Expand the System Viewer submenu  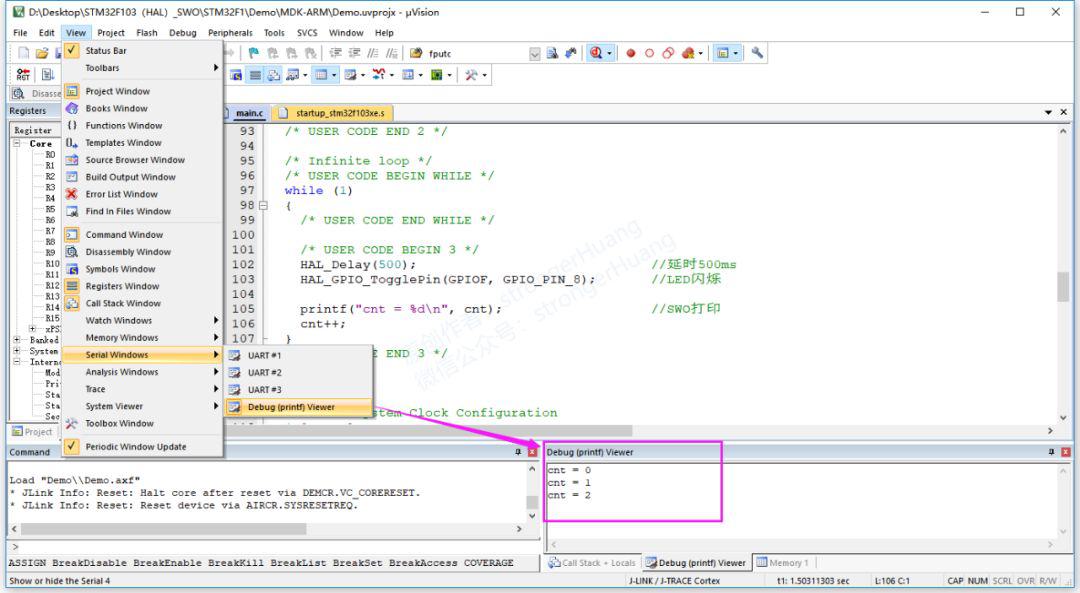(143, 406)
